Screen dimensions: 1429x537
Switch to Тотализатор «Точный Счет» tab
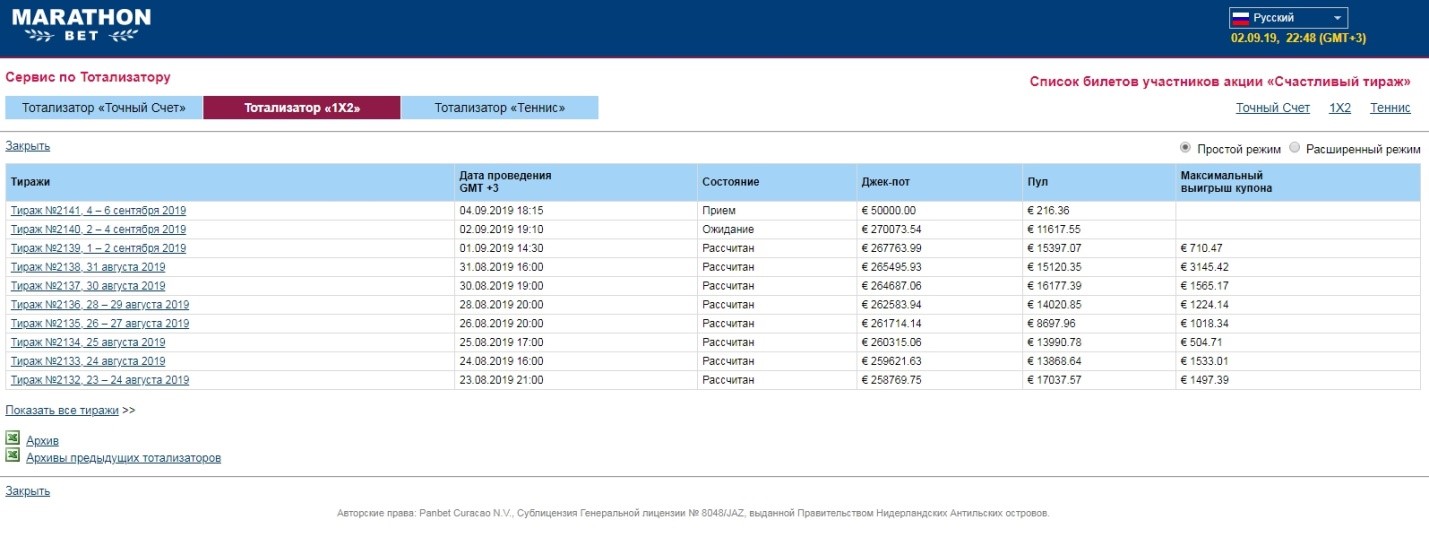click(104, 108)
